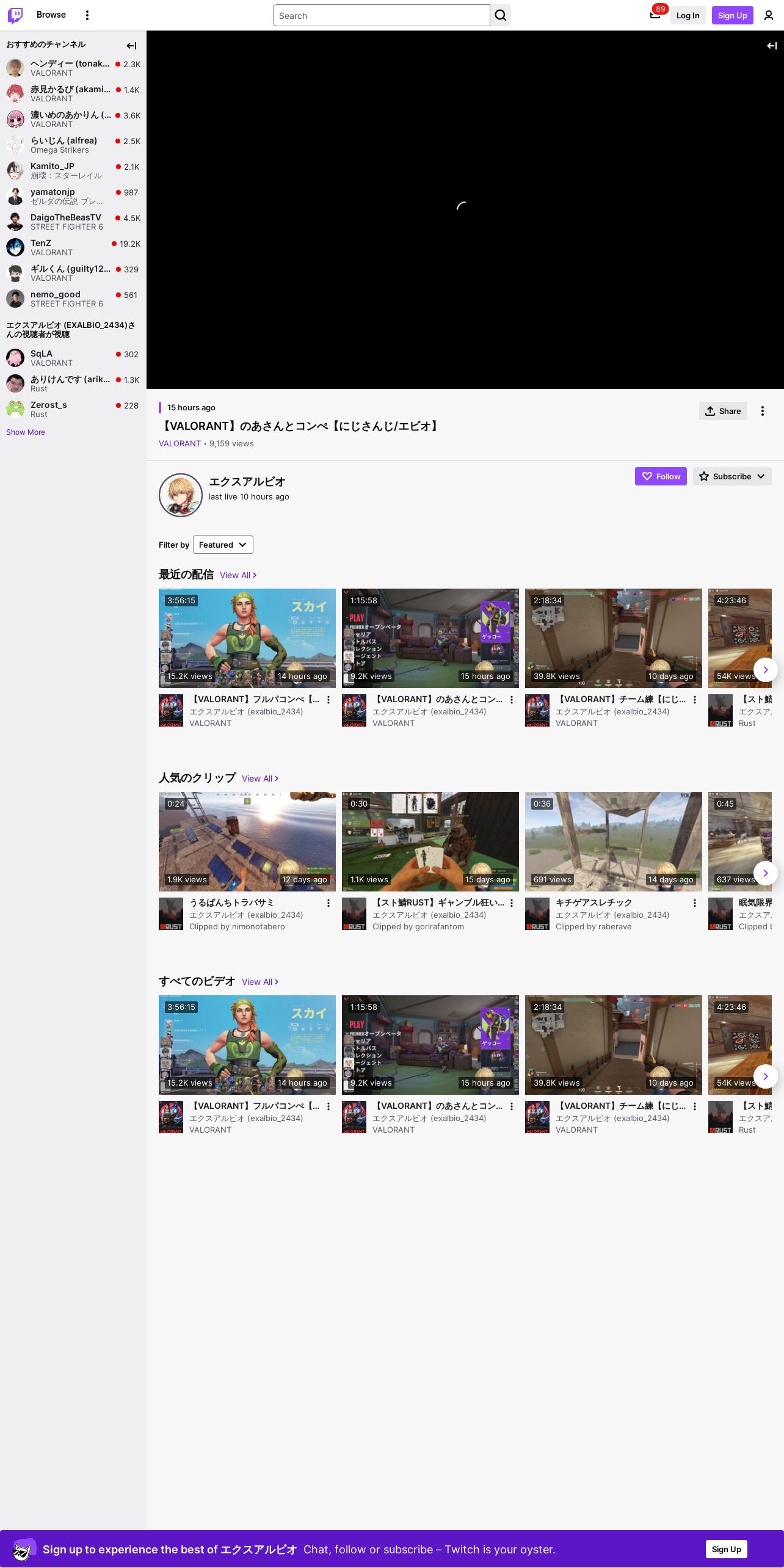This screenshot has height=1568, width=784.
Task: Click the エクスアルビオ channel name heading
Action: (247, 482)
